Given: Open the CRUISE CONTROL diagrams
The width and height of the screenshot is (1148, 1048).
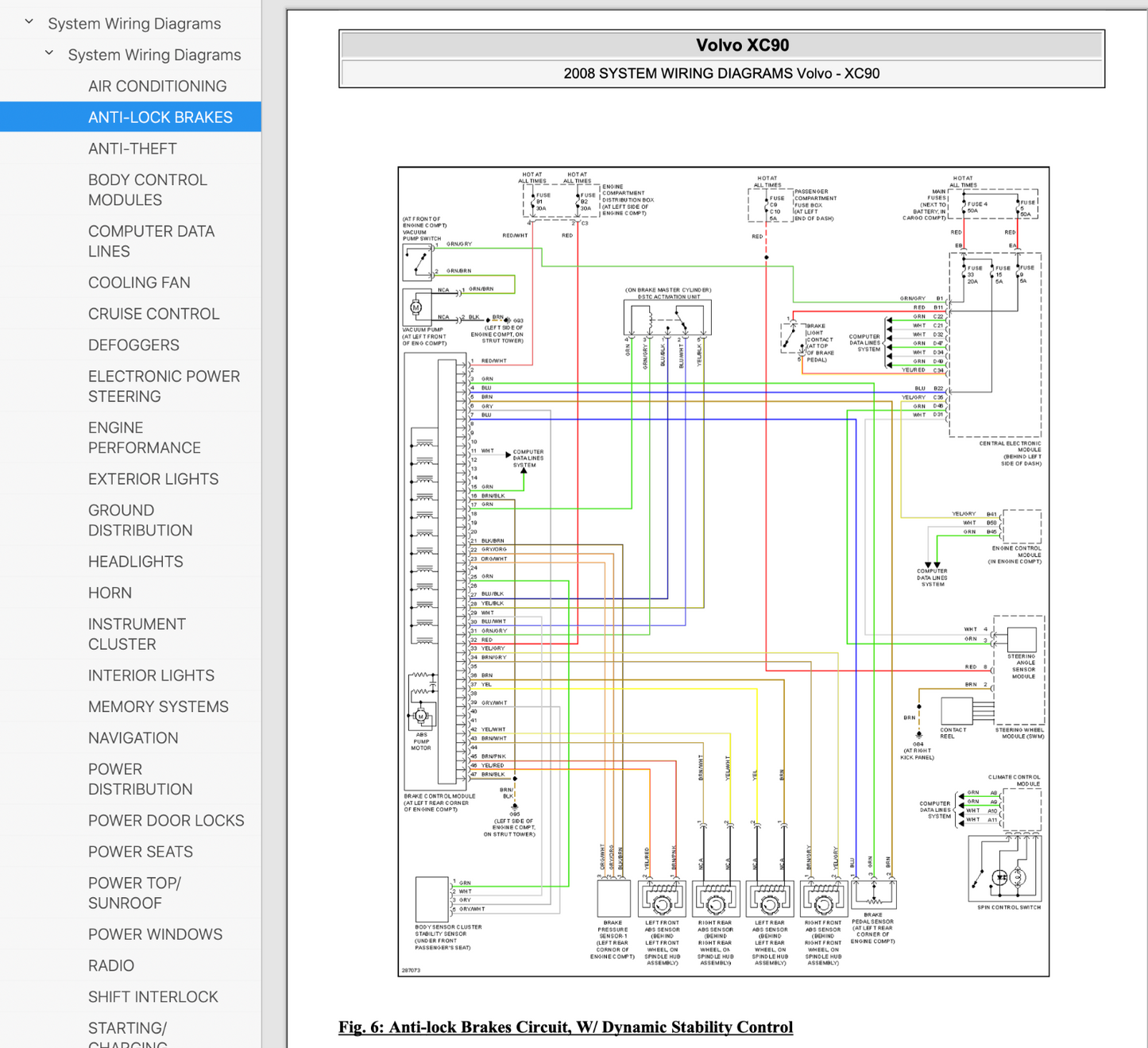Looking at the screenshot, I should pos(153,314).
